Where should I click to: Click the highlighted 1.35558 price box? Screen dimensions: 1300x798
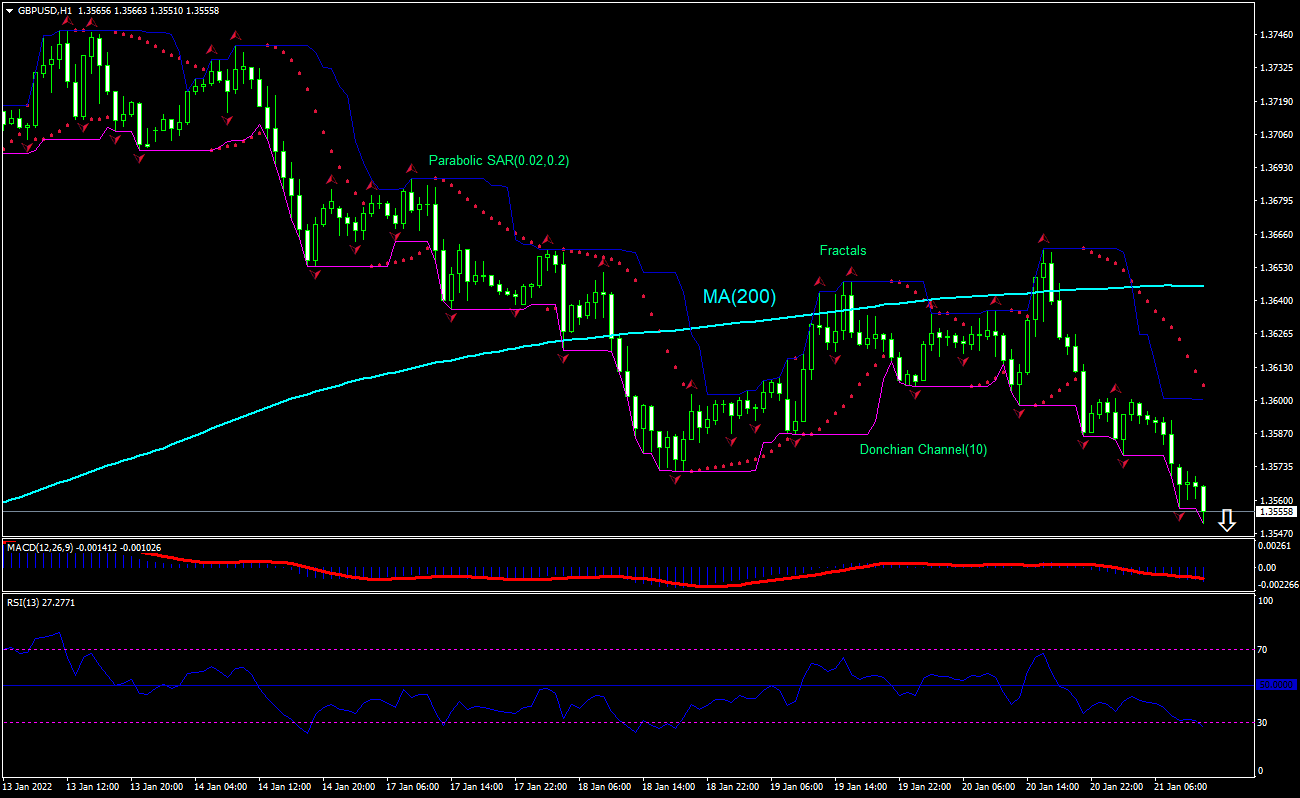[x=1275, y=510]
